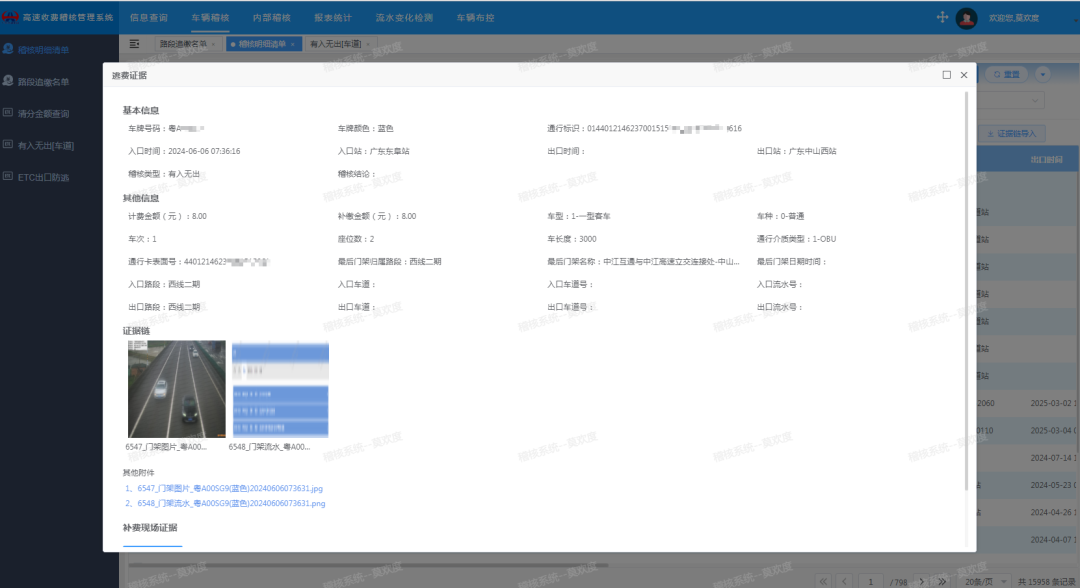Close the 稽核明细清单 tab

click(293, 44)
